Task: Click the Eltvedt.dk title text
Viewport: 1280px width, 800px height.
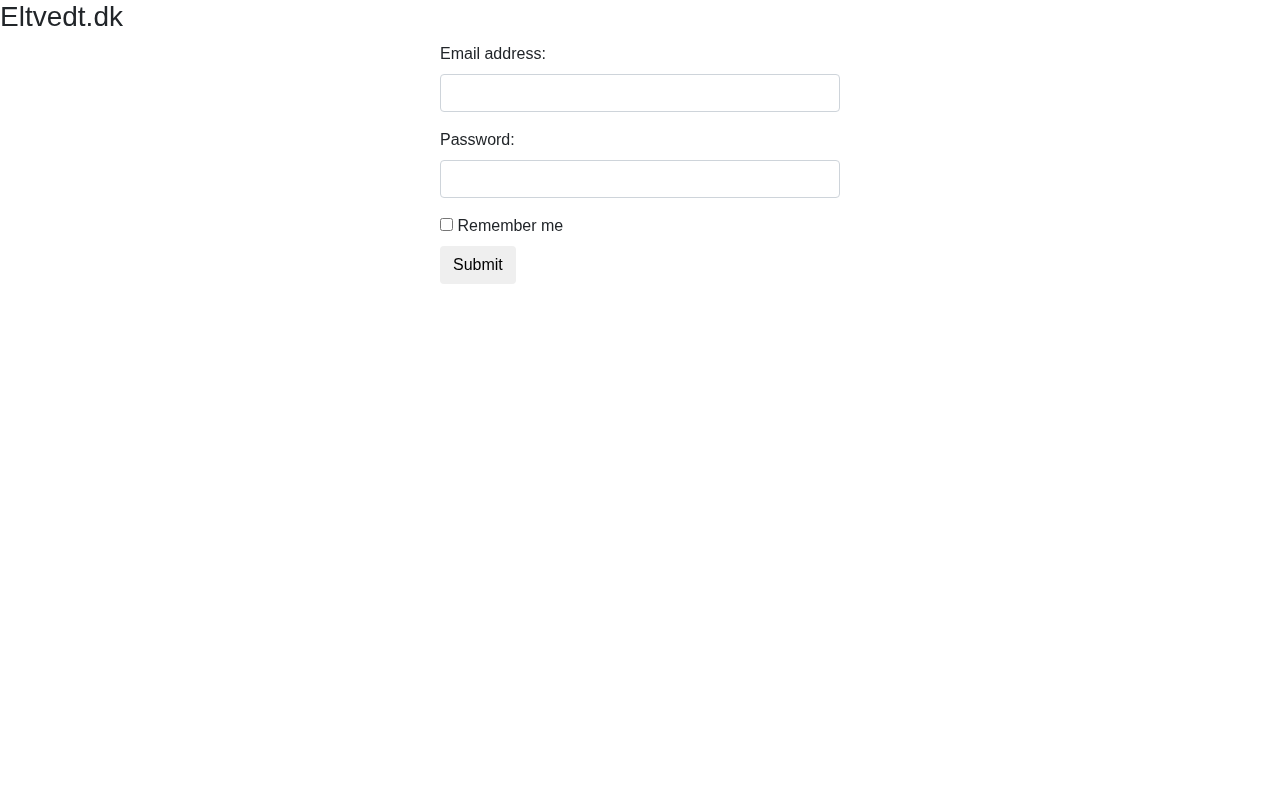Action: (x=61, y=17)
